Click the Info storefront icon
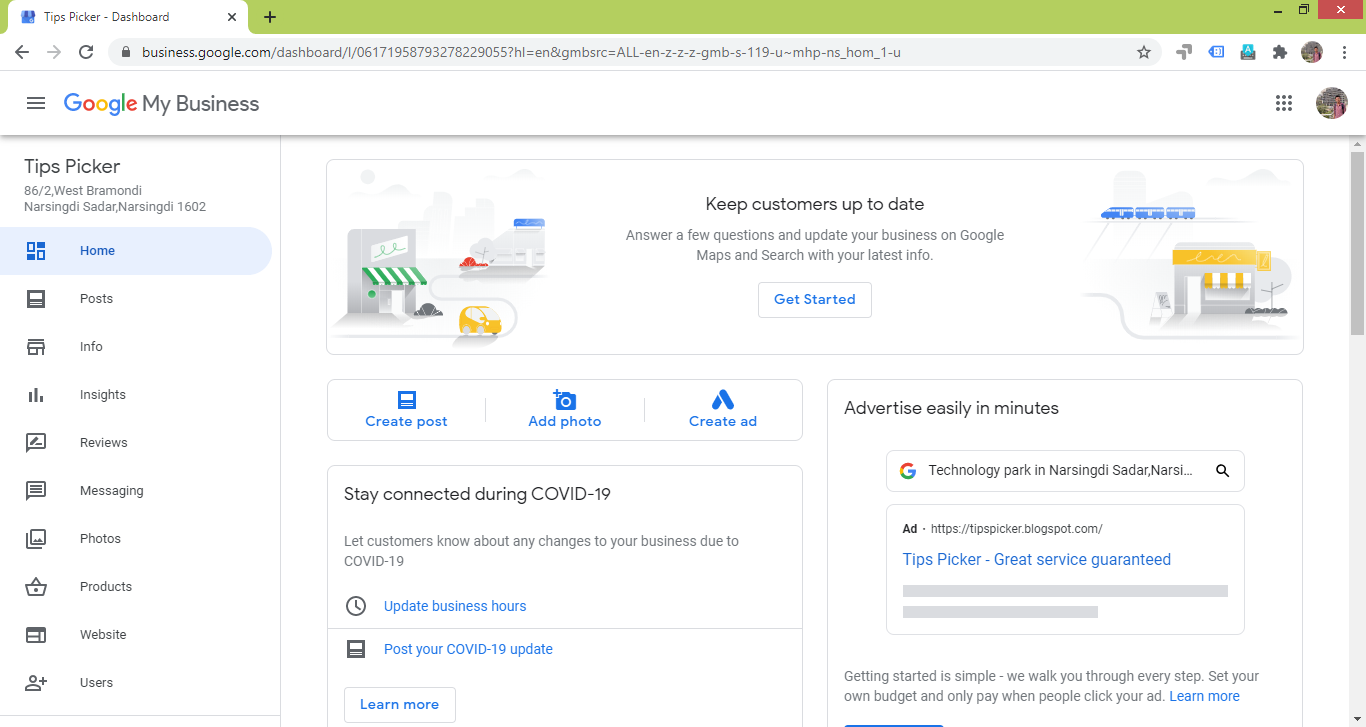Image resolution: width=1366 pixels, height=727 pixels. 36,347
